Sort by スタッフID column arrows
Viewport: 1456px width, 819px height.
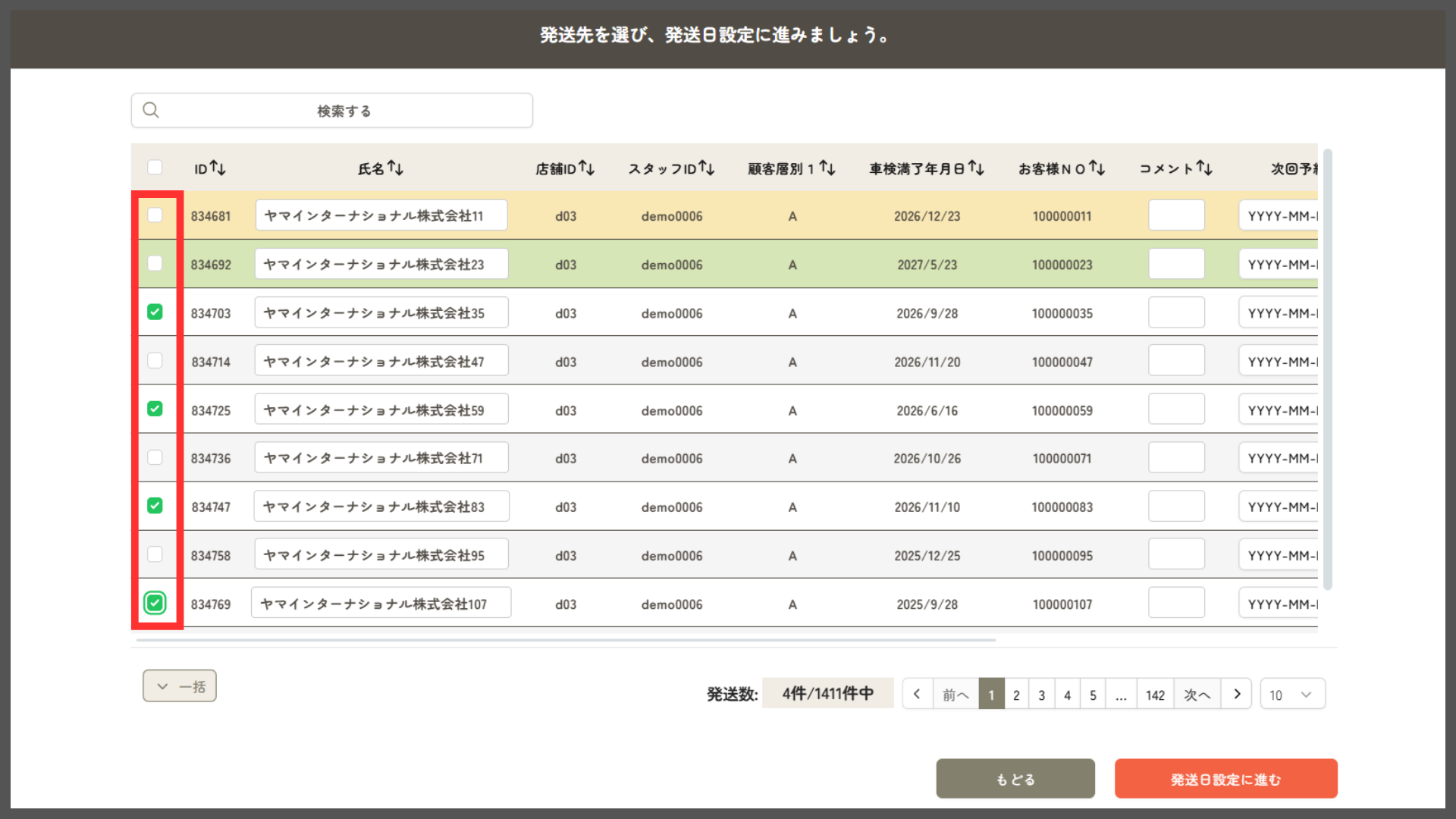click(706, 168)
